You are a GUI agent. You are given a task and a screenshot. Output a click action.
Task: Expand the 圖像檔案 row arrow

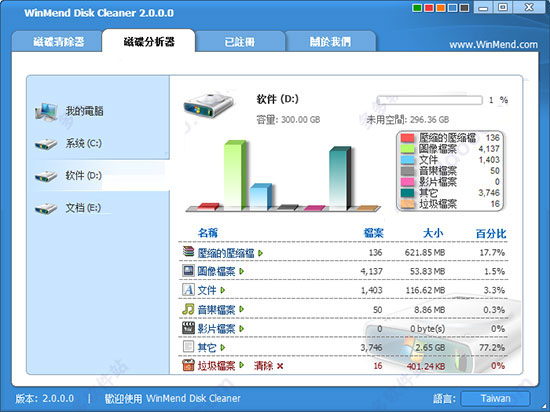point(241,271)
